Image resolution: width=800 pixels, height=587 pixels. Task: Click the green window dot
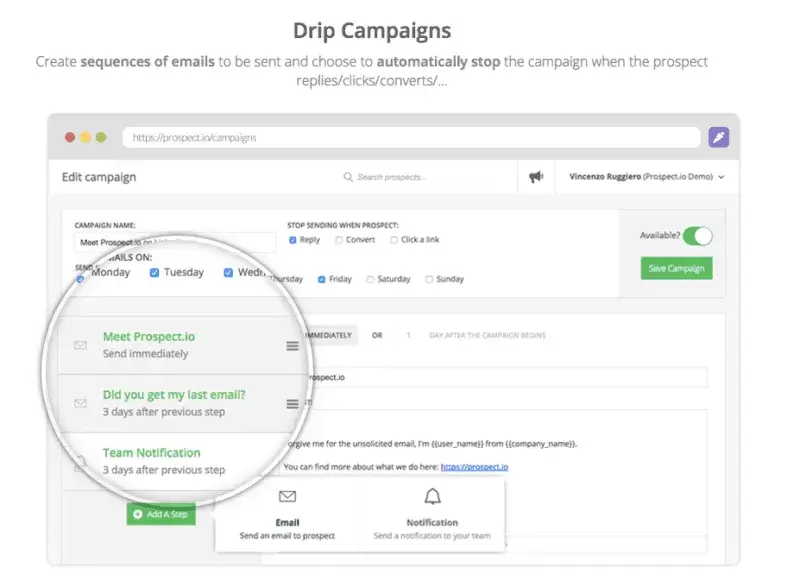(101, 137)
